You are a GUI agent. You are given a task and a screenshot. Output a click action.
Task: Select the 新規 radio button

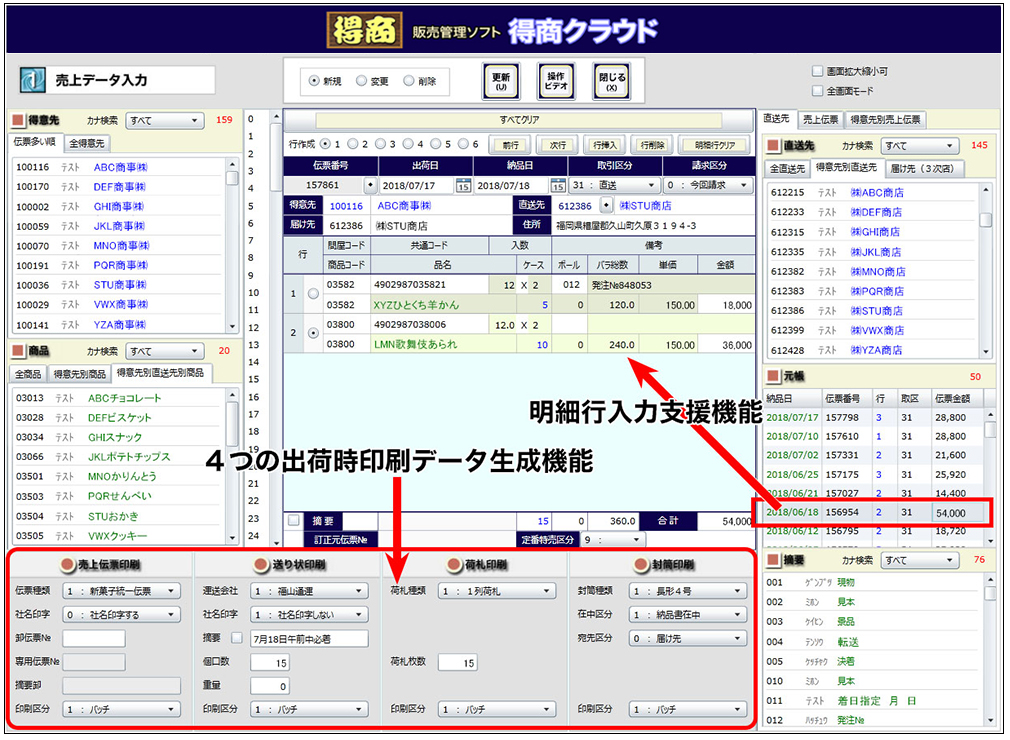(314, 81)
